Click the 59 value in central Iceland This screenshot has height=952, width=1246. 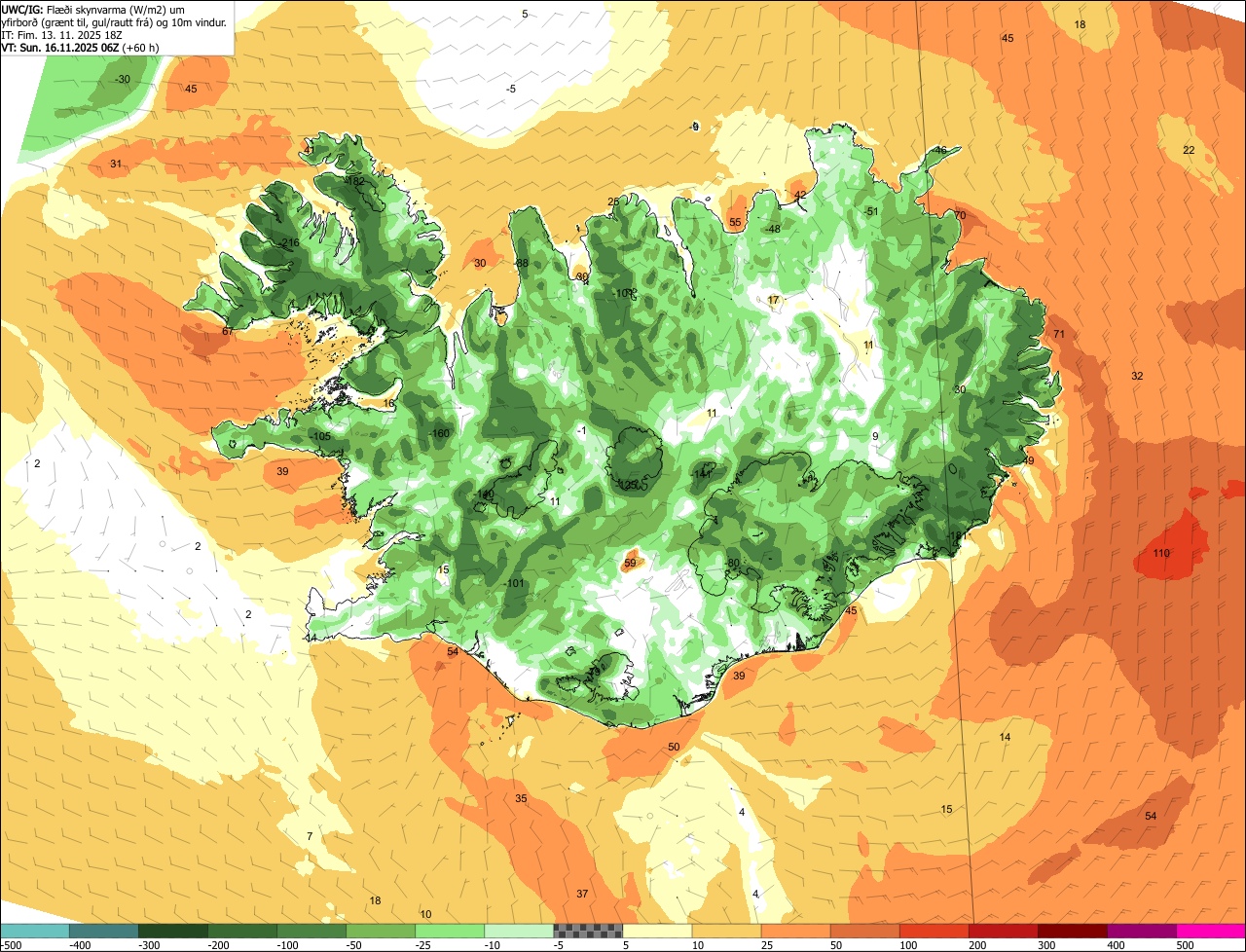[x=630, y=563]
